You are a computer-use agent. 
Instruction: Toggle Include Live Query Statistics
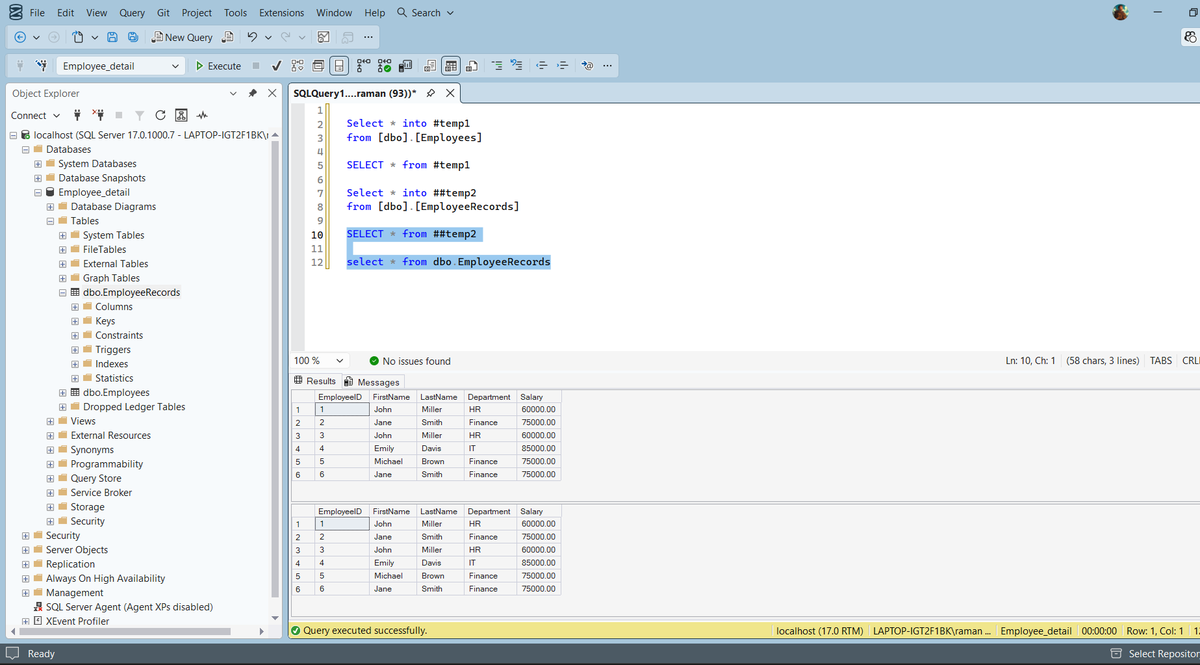384,66
